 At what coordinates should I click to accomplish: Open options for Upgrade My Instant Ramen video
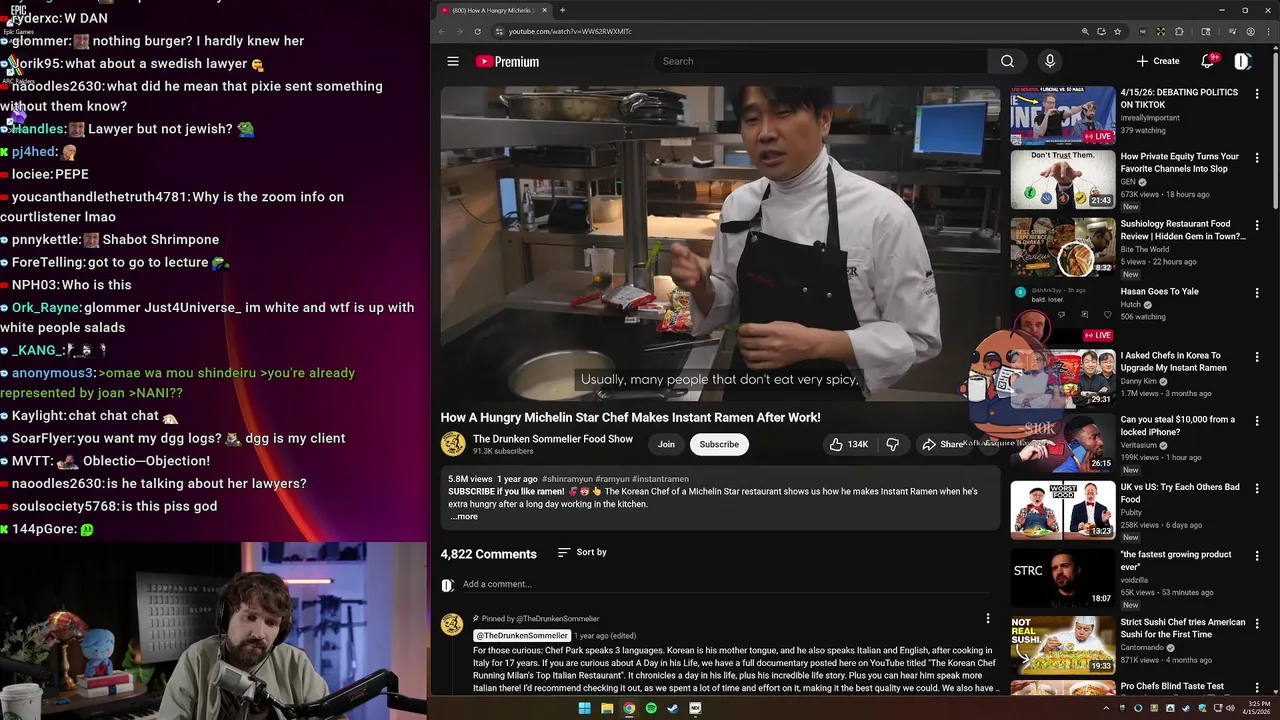click(x=1257, y=357)
